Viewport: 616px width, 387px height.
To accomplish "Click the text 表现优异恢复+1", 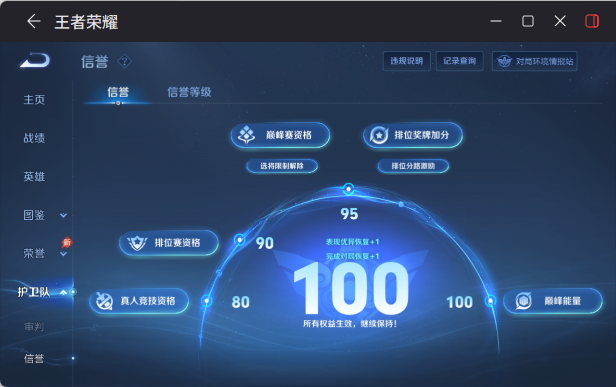I will click(x=352, y=242).
